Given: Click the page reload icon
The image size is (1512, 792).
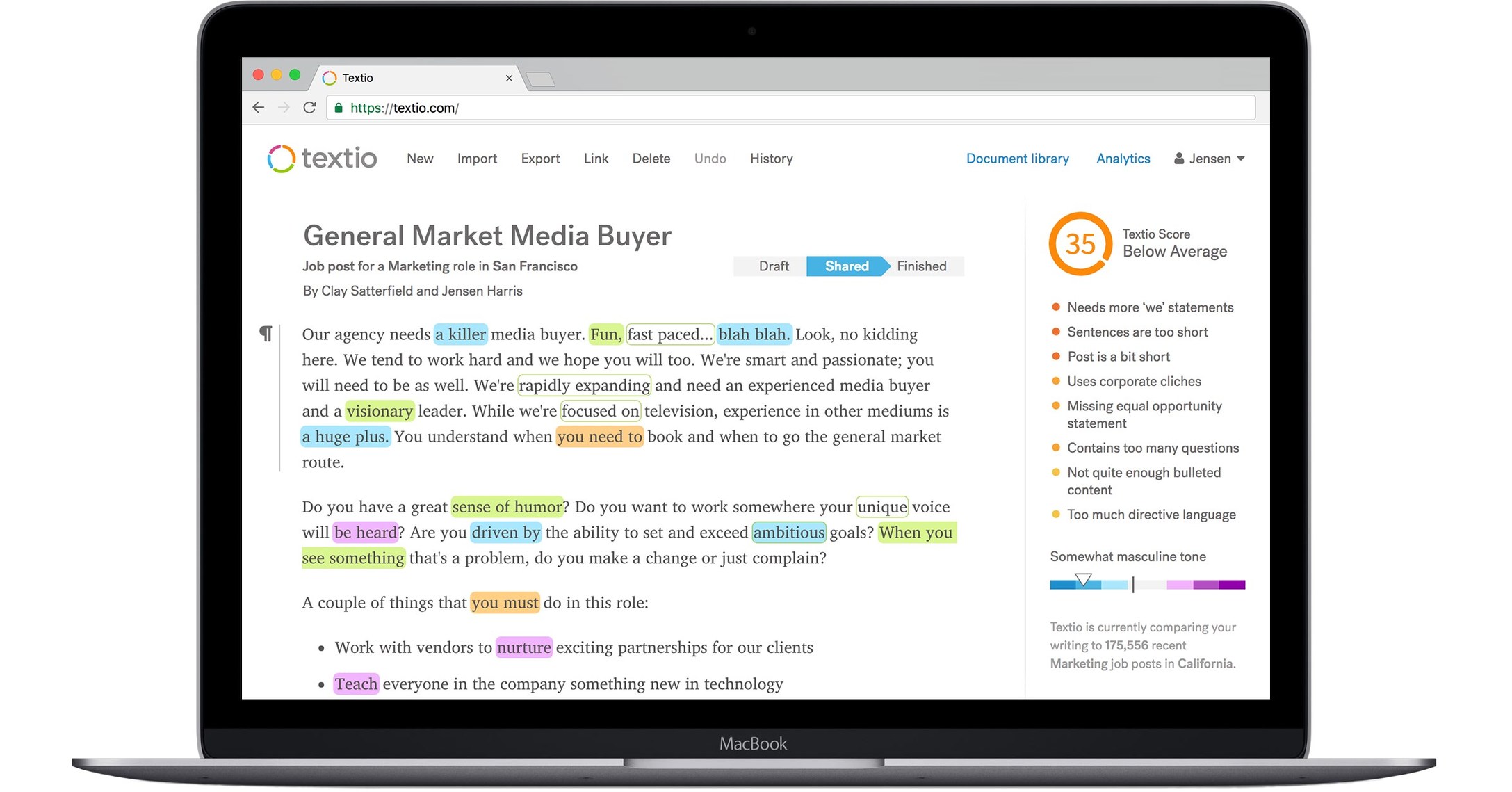Looking at the screenshot, I should pos(310,108).
